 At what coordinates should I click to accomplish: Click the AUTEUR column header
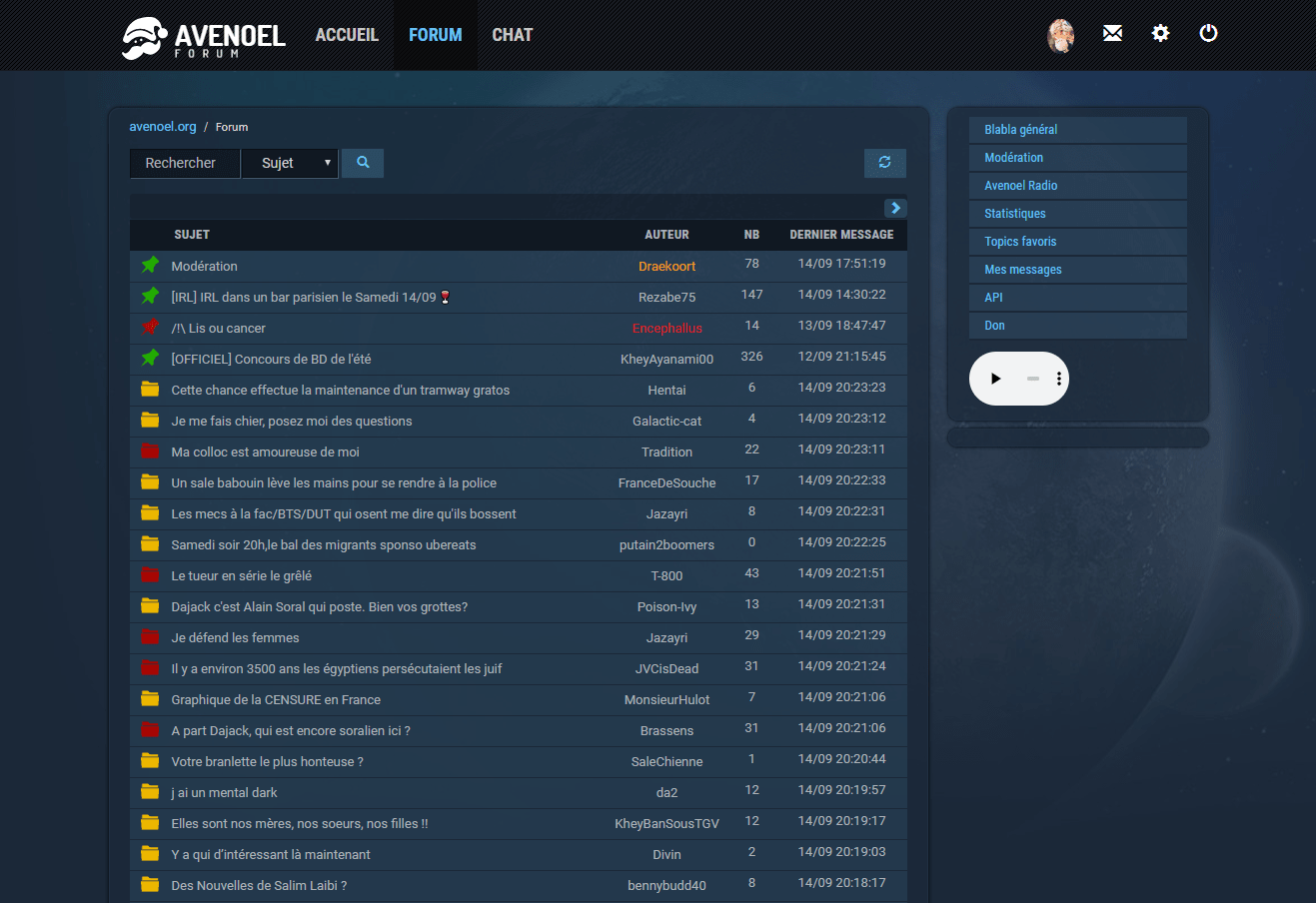667,235
